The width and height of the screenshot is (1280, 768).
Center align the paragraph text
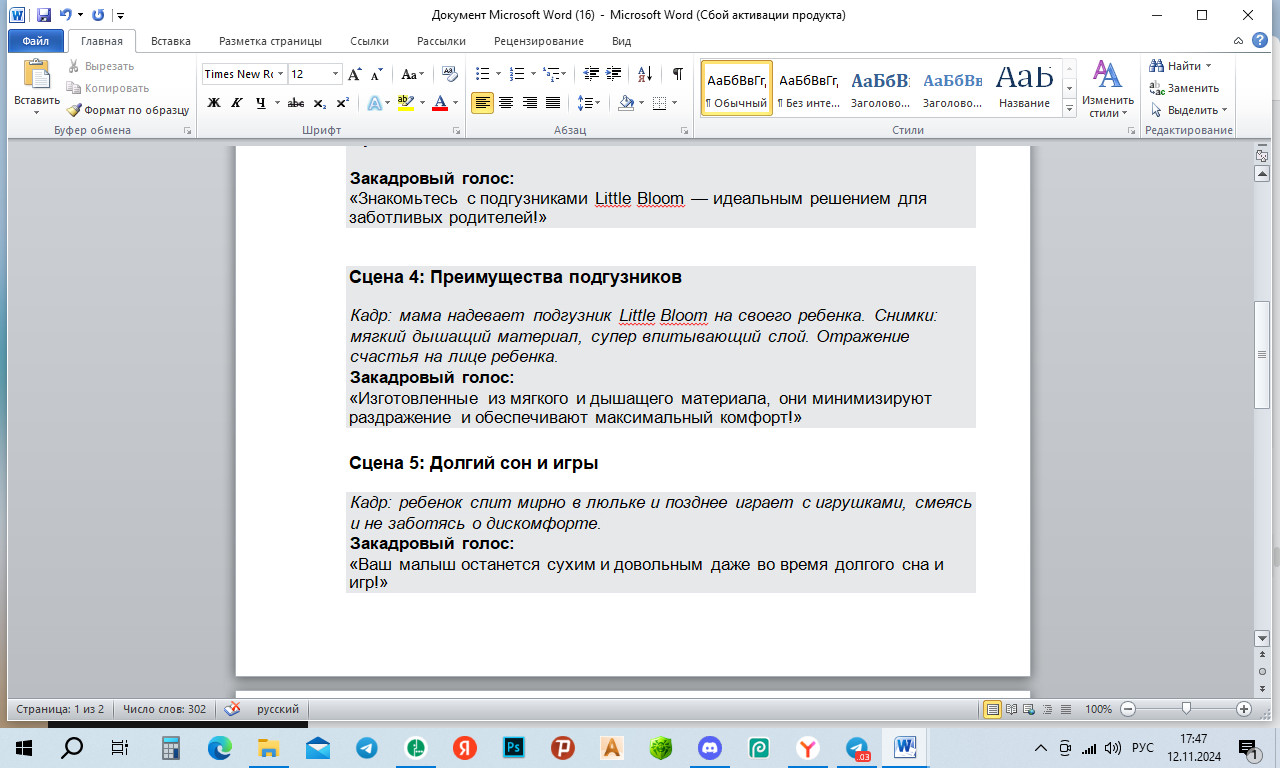click(x=506, y=103)
